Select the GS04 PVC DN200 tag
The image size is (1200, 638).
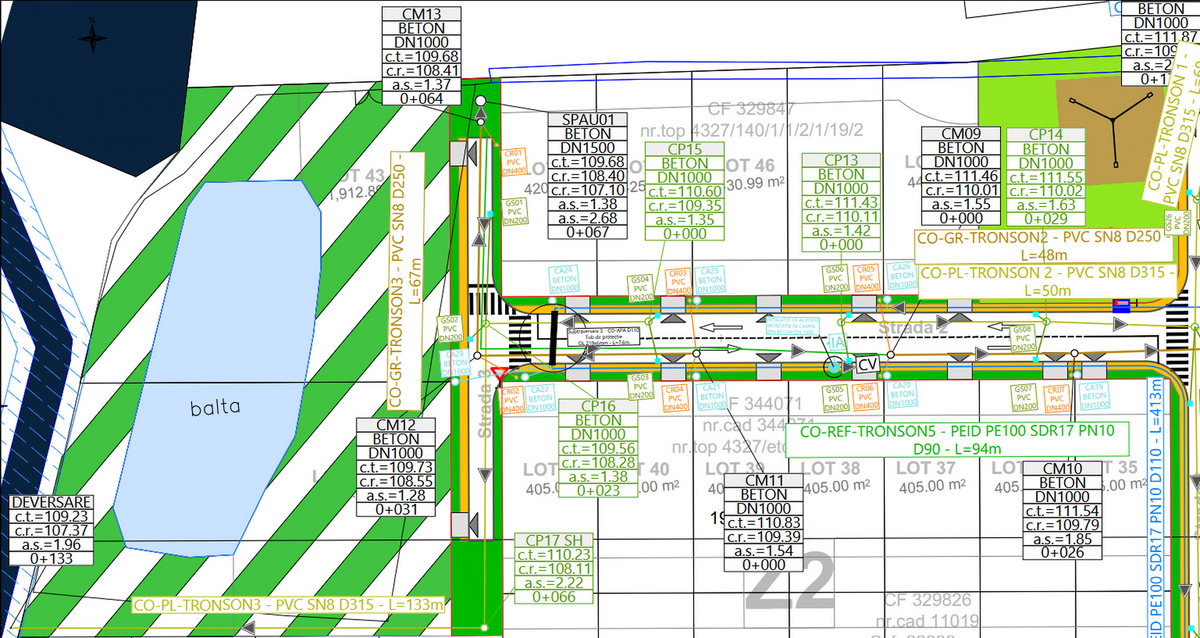(641, 288)
